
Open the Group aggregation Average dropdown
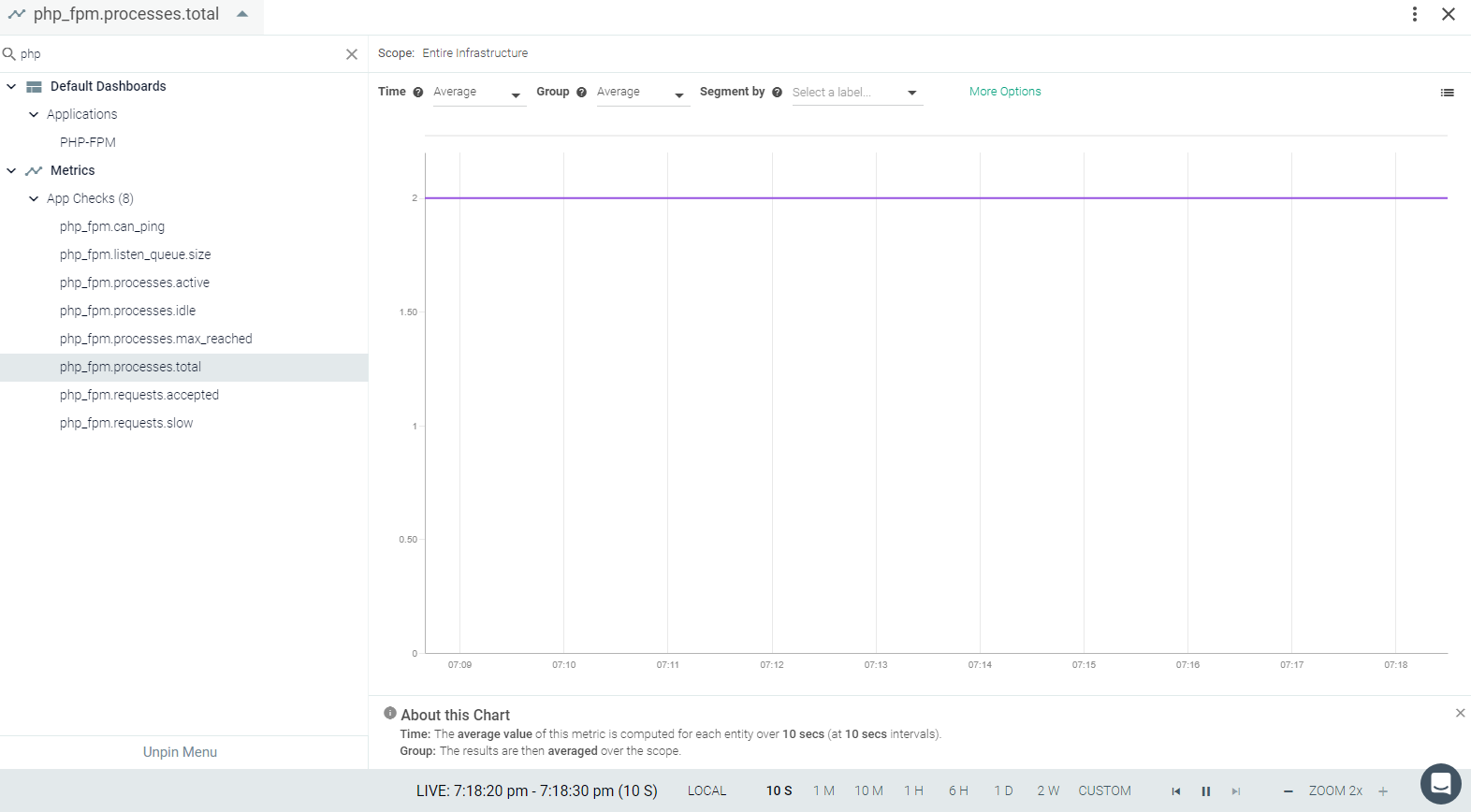point(643,93)
